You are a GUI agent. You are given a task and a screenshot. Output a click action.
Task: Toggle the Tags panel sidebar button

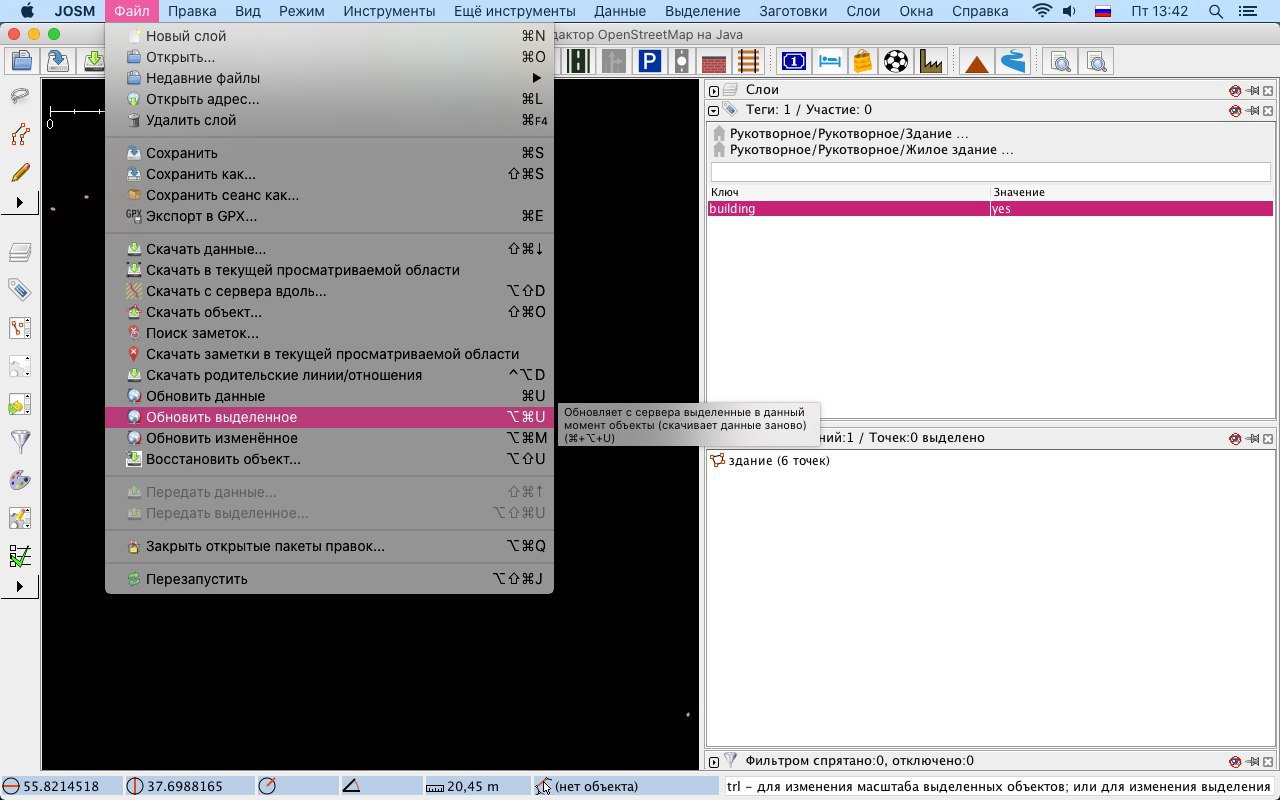click(20, 290)
